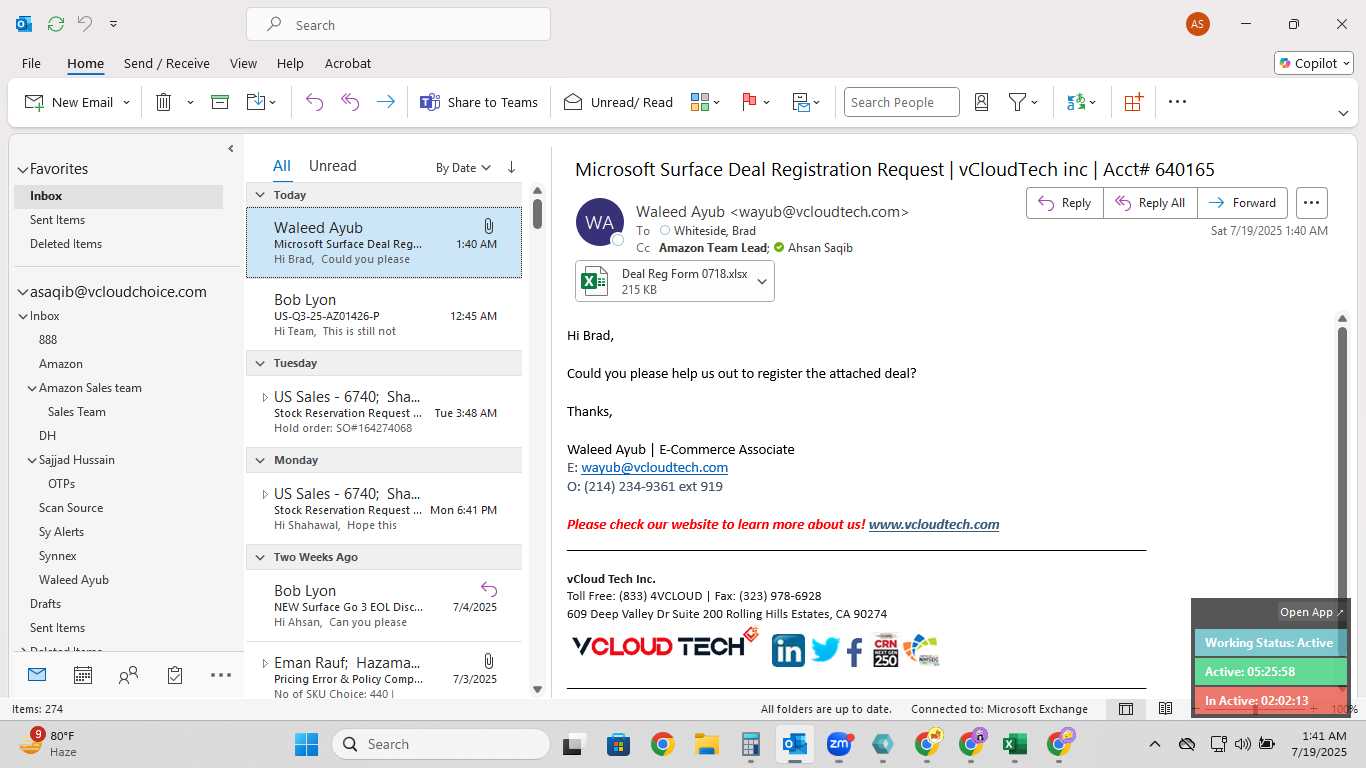Open the Address Book icon
The width and height of the screenshot is (1366, 768).
coord(981,102)
